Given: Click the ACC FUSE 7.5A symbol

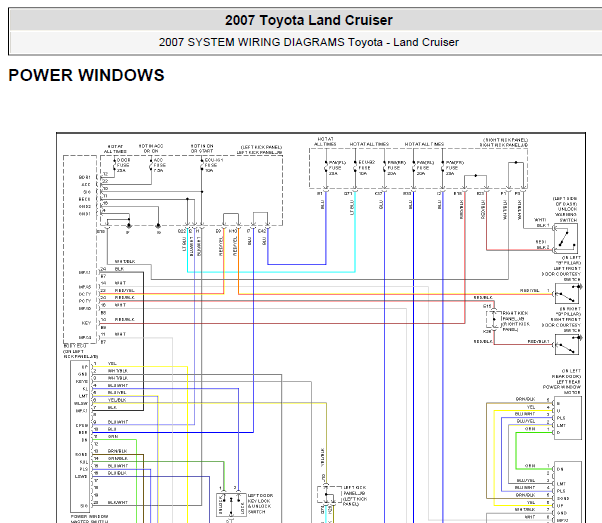Looking at the screenshot, I should 151,165.
